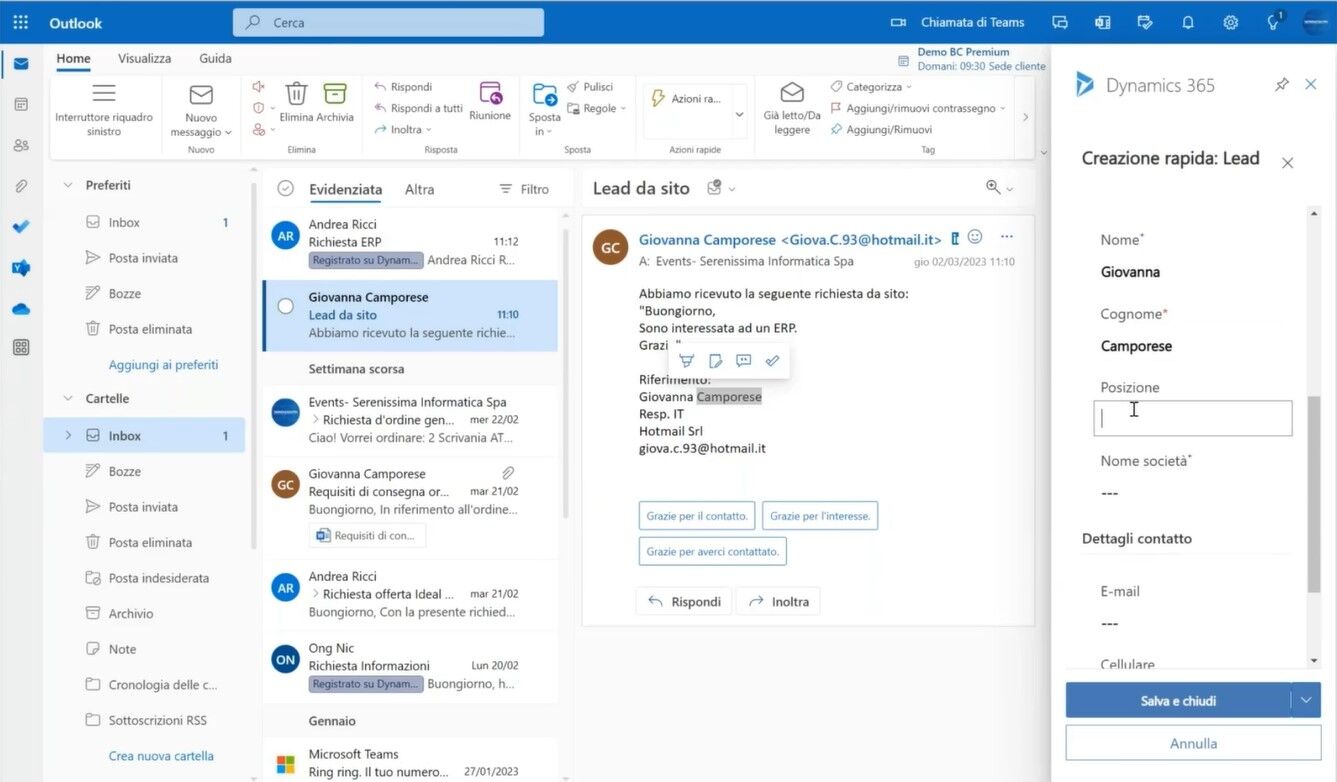
Task: Open Outlook settings gear icon
Action: click(1230, 21)
